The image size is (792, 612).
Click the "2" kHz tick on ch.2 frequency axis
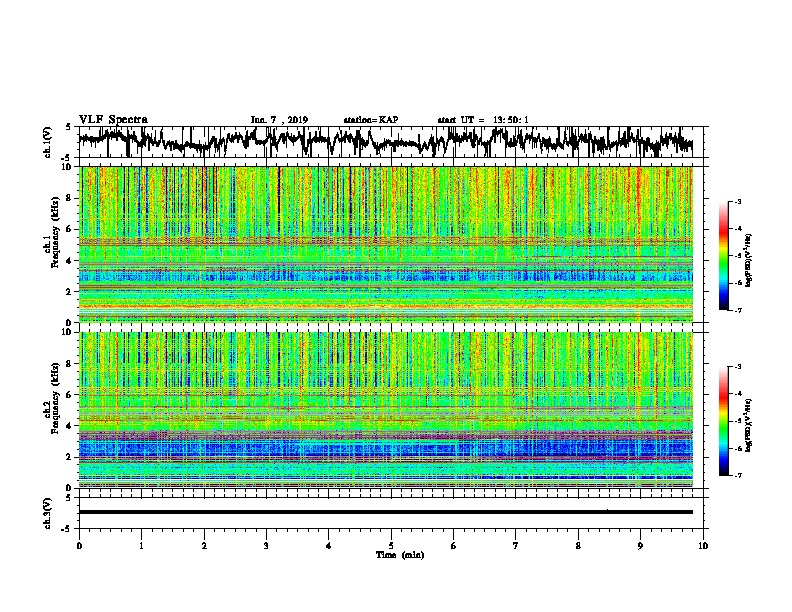[x=71, y=457]
